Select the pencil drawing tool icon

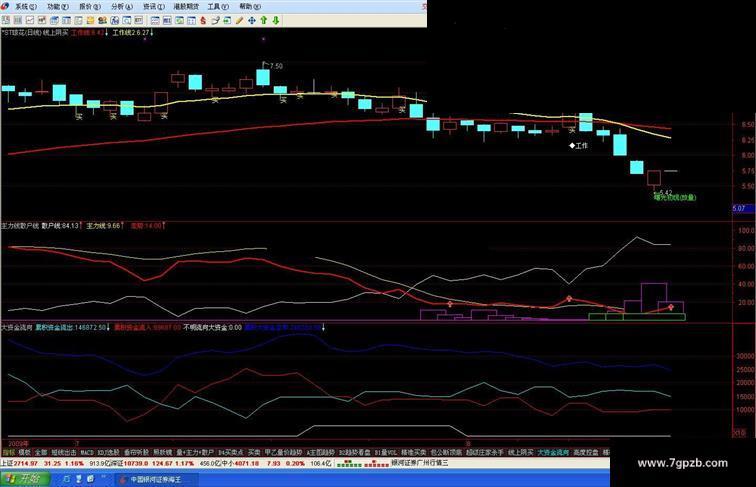click(239, 20)
